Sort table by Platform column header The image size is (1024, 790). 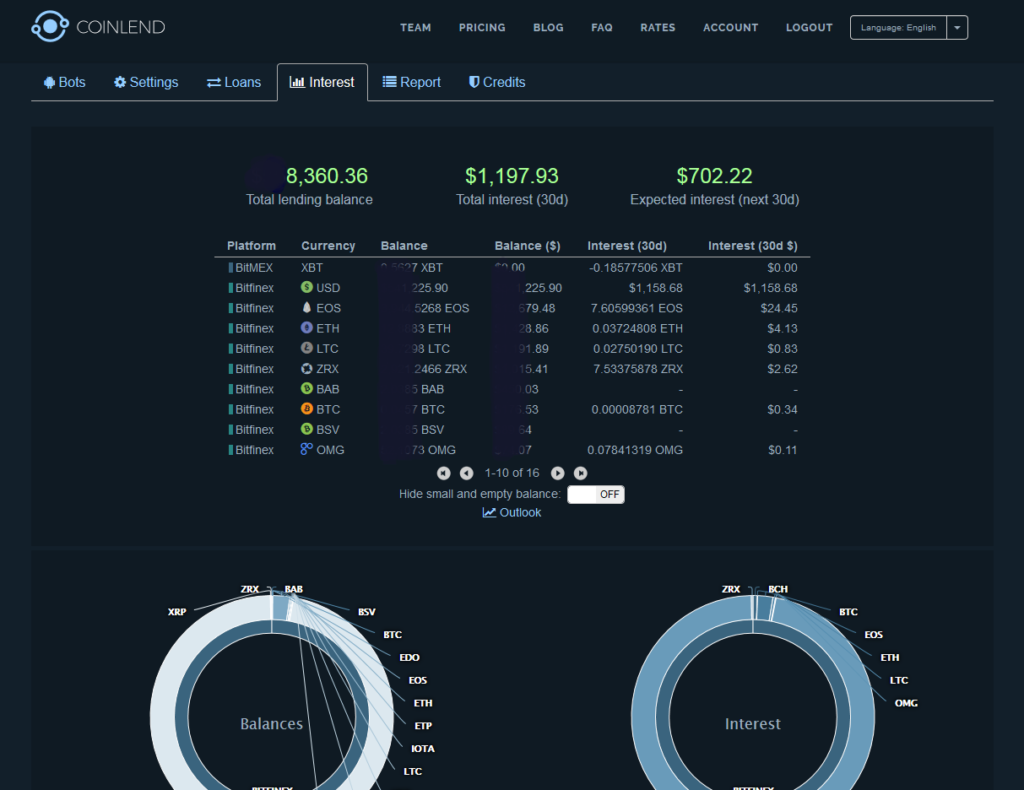pyautogui.click(x=251, y=245)
